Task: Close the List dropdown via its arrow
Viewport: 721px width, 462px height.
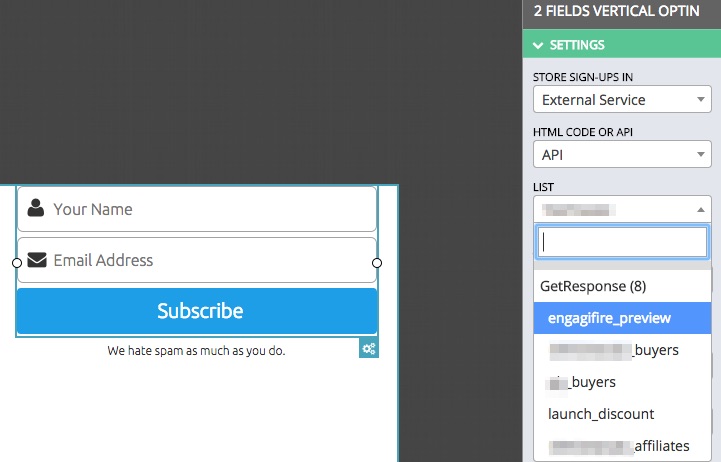Action: 700,210
